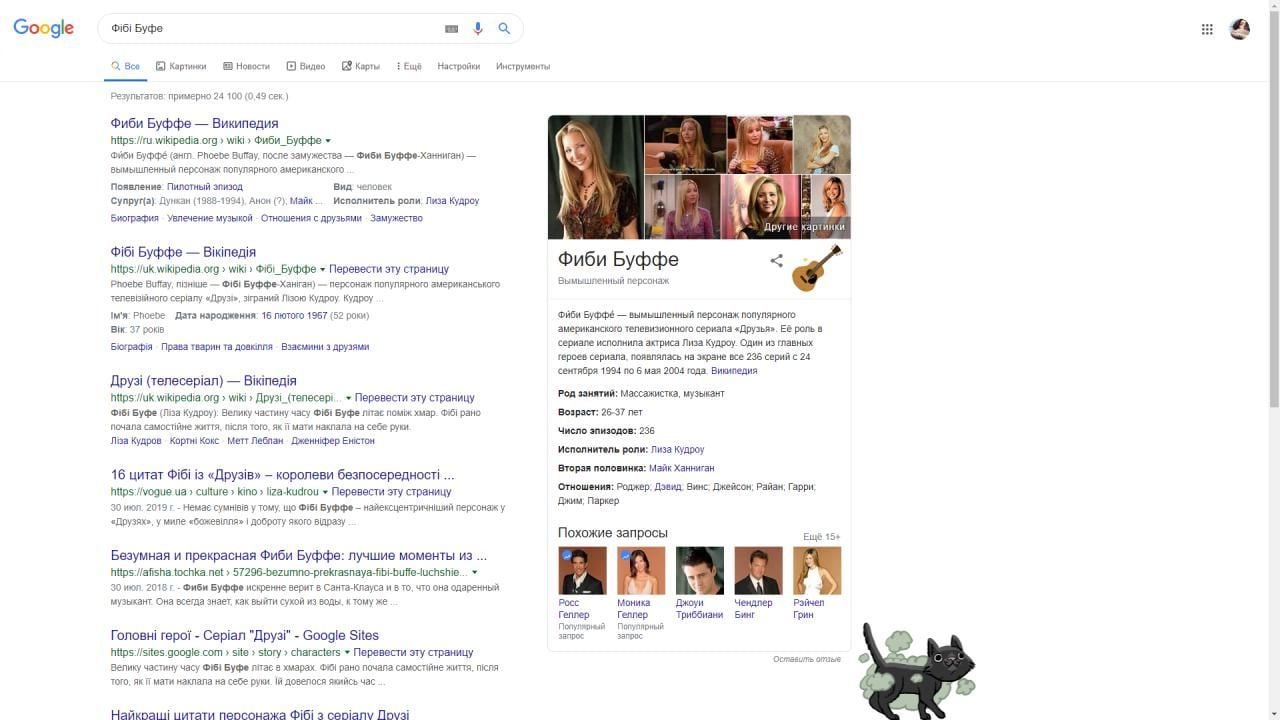The image size is (1280, 720).
Task: Click the blue search magnifier button
Action: coord(504,29)
